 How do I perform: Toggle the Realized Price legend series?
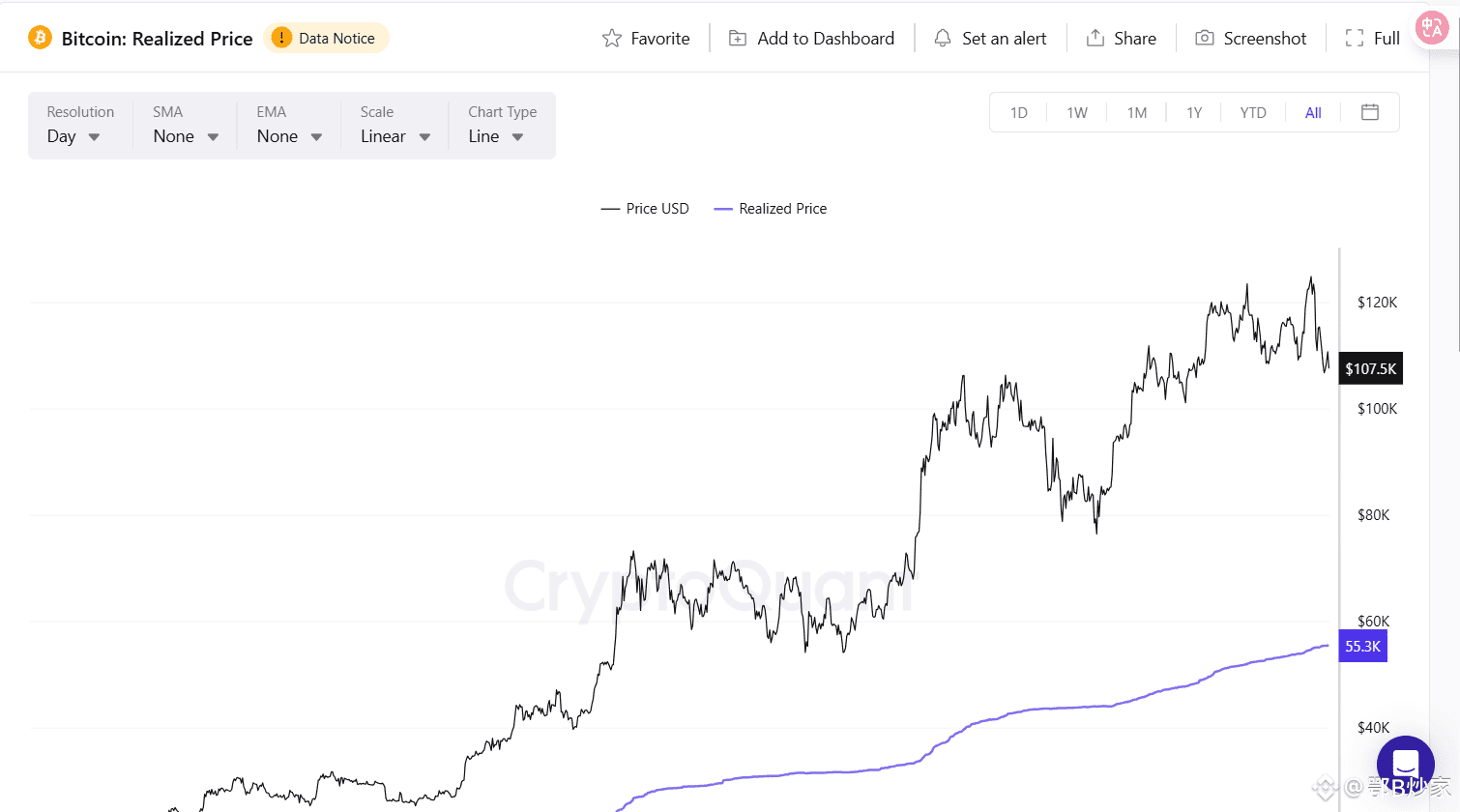[x=771, y=209]
